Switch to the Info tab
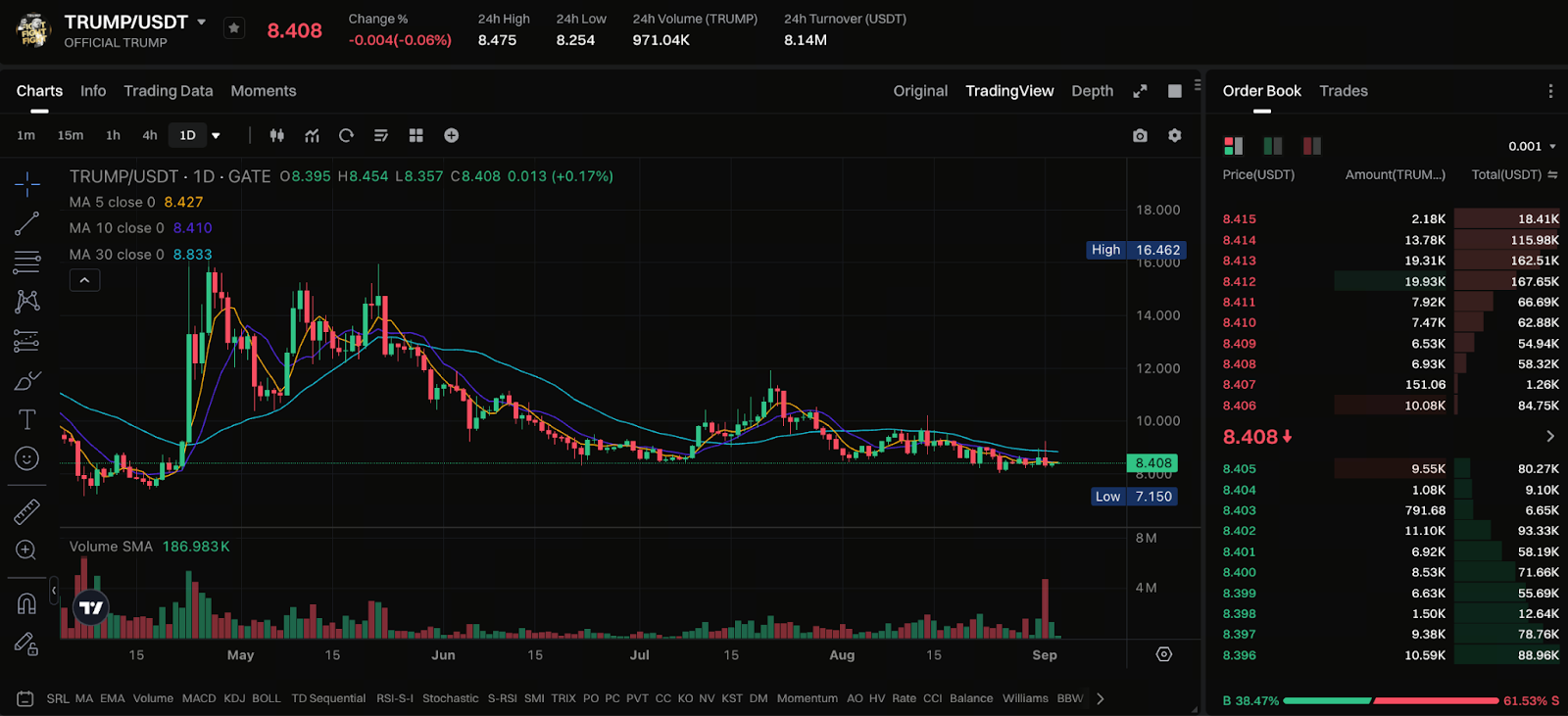This screenshot has height=716, width=1568. [x=93, y=91]
